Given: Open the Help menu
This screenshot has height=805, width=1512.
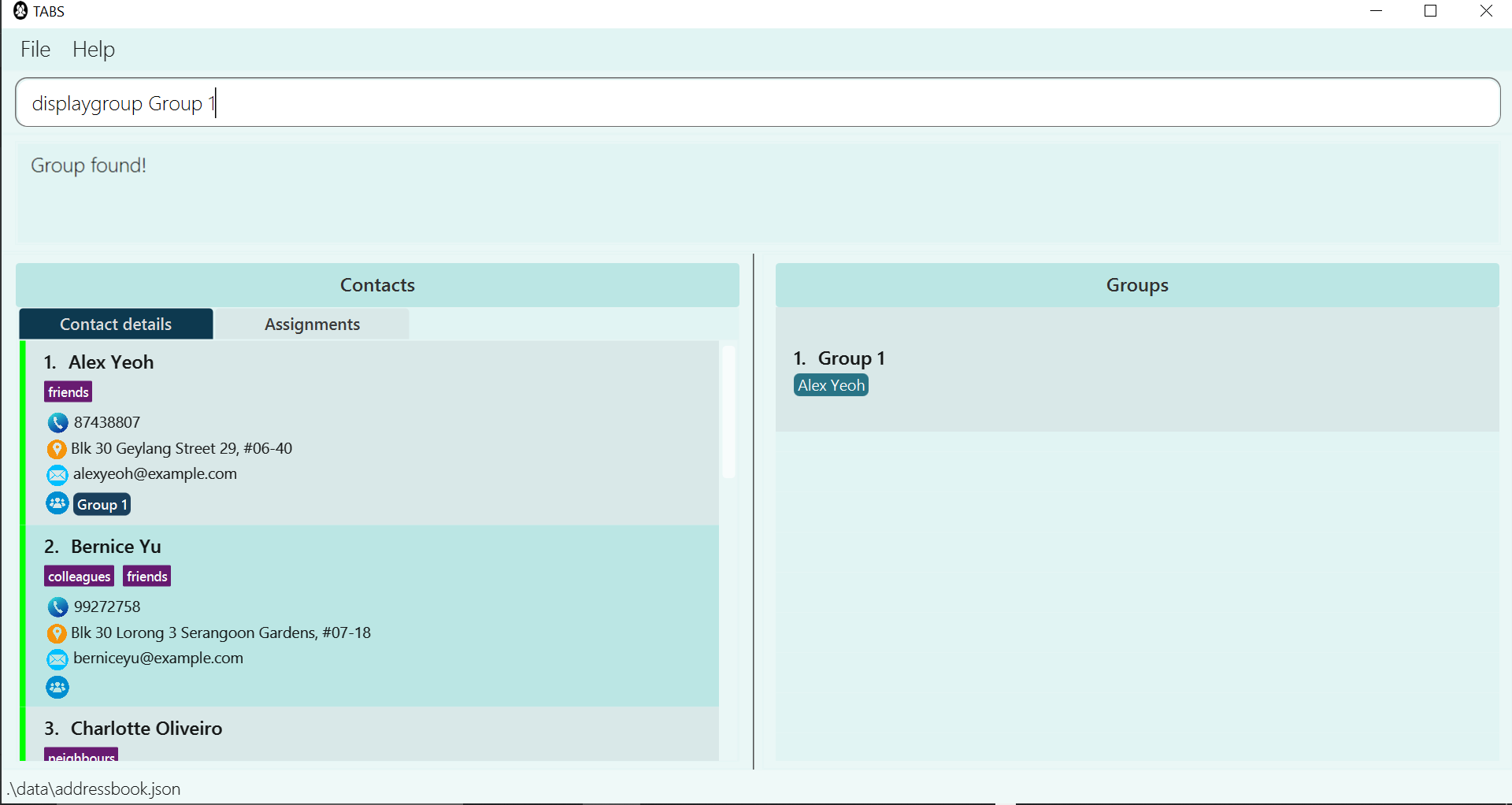Looking at the screenshot, I should coord(94,49).
